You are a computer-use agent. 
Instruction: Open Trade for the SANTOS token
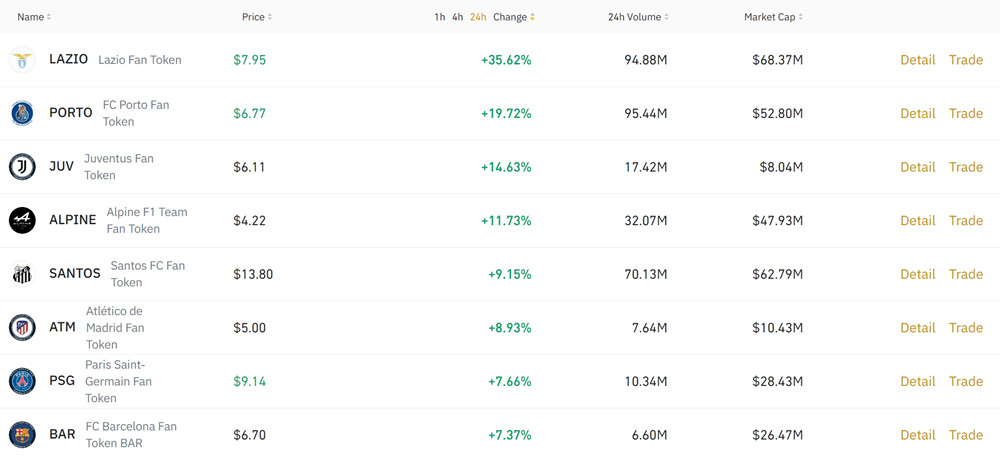tap(966, 274)
